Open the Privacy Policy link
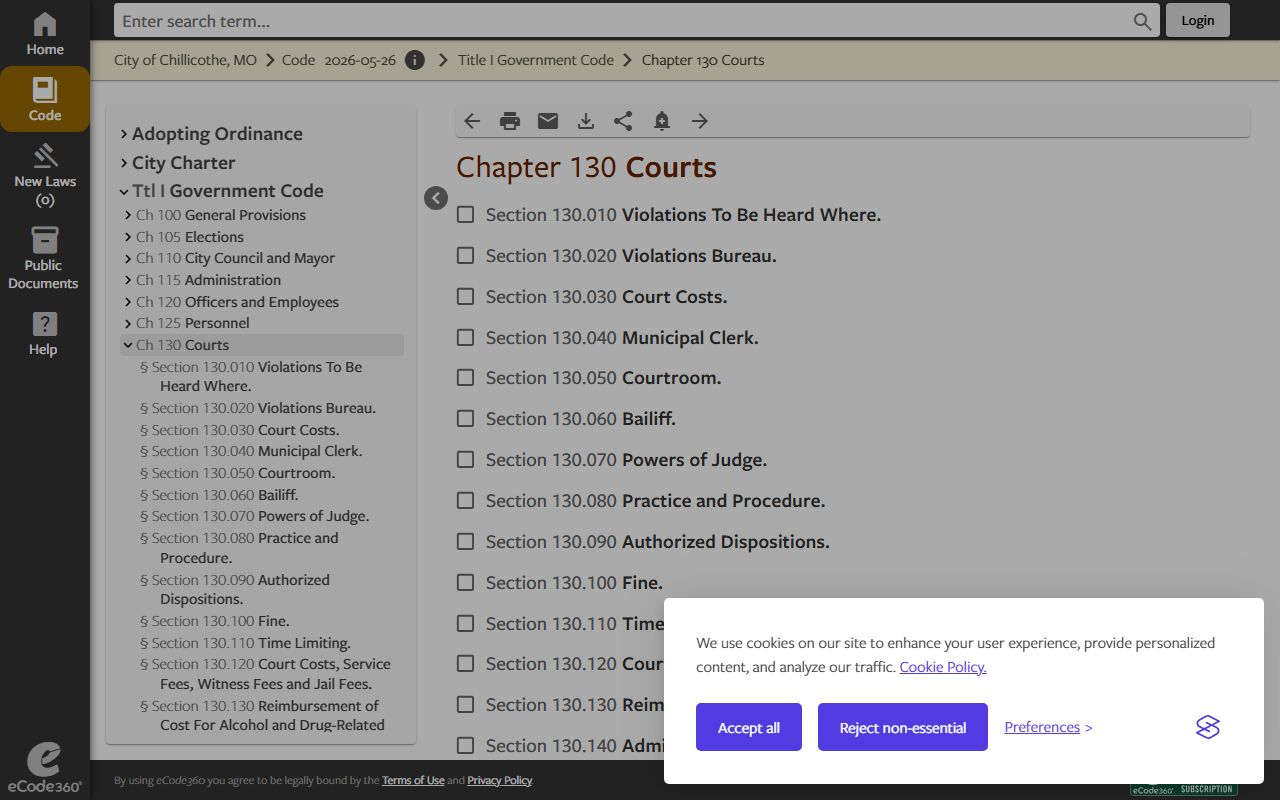The image size is (1280, 800). [x=499, y=780]
